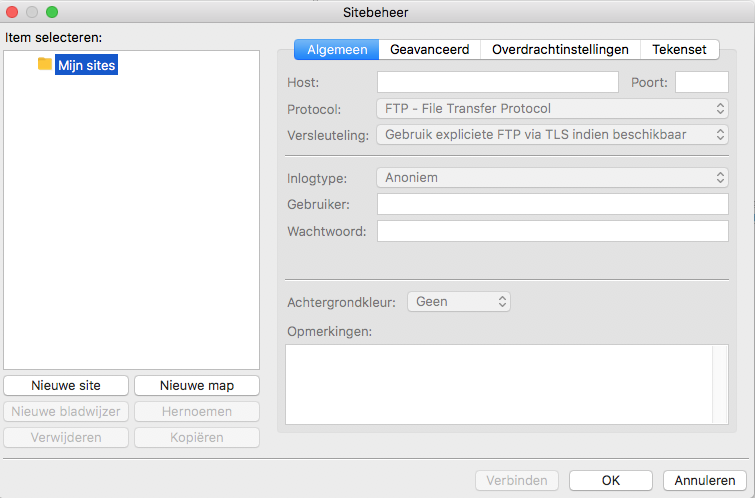
Task: Open the Protocol dropdown
Action: click(x=552, y=109)
